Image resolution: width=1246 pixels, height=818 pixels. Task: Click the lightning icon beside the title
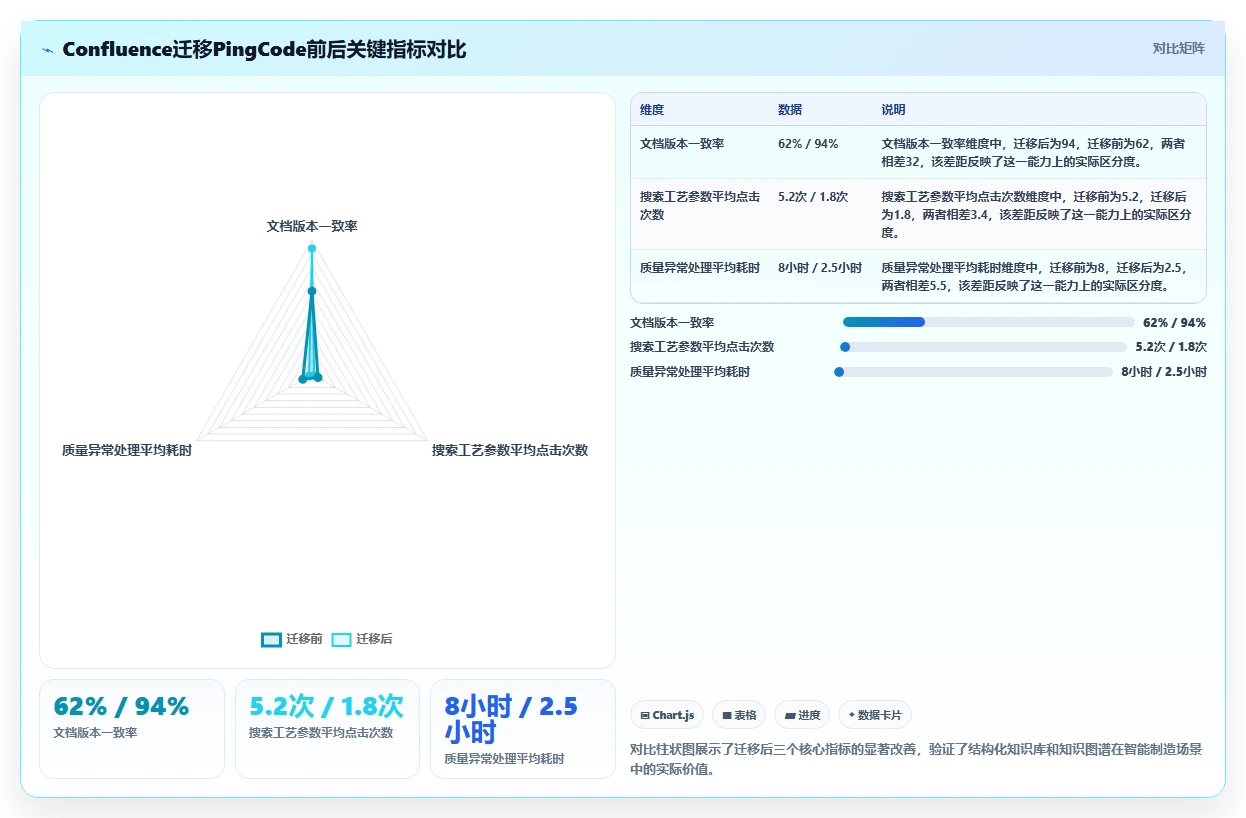[x=47, y=50]
